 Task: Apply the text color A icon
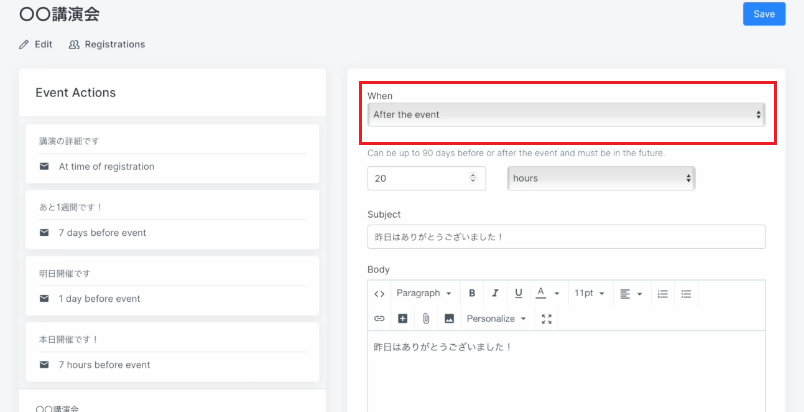[x=540, y=294]
